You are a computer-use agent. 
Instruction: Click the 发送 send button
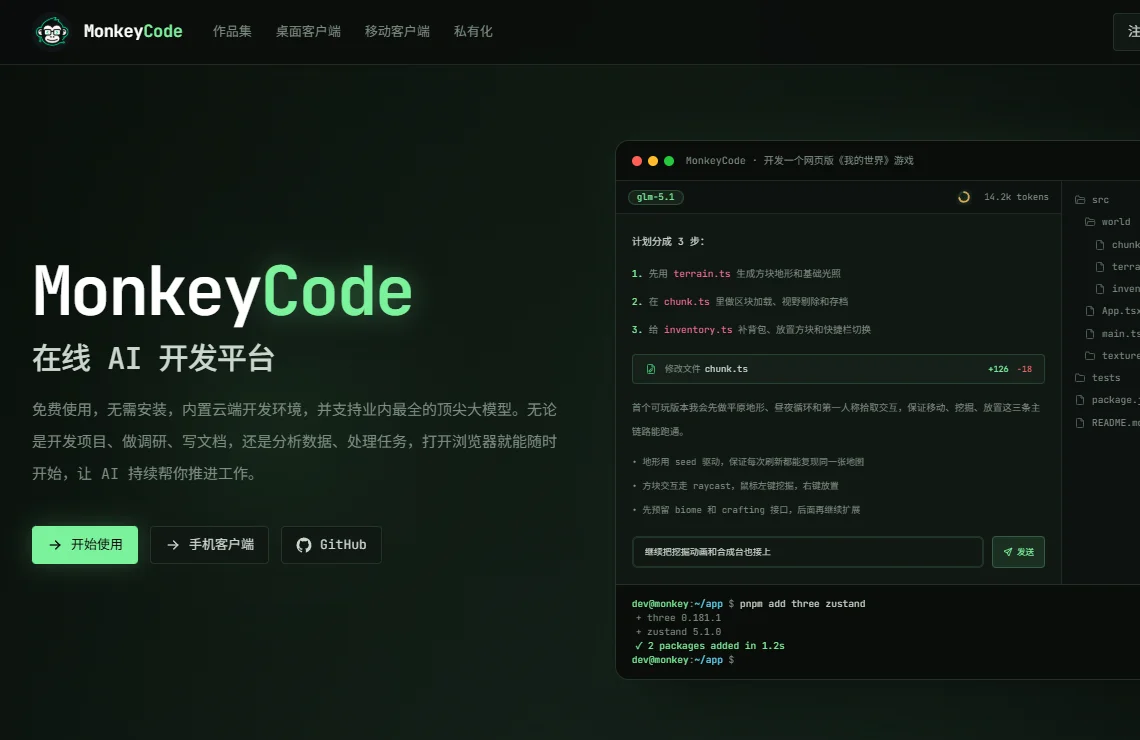1019,552
